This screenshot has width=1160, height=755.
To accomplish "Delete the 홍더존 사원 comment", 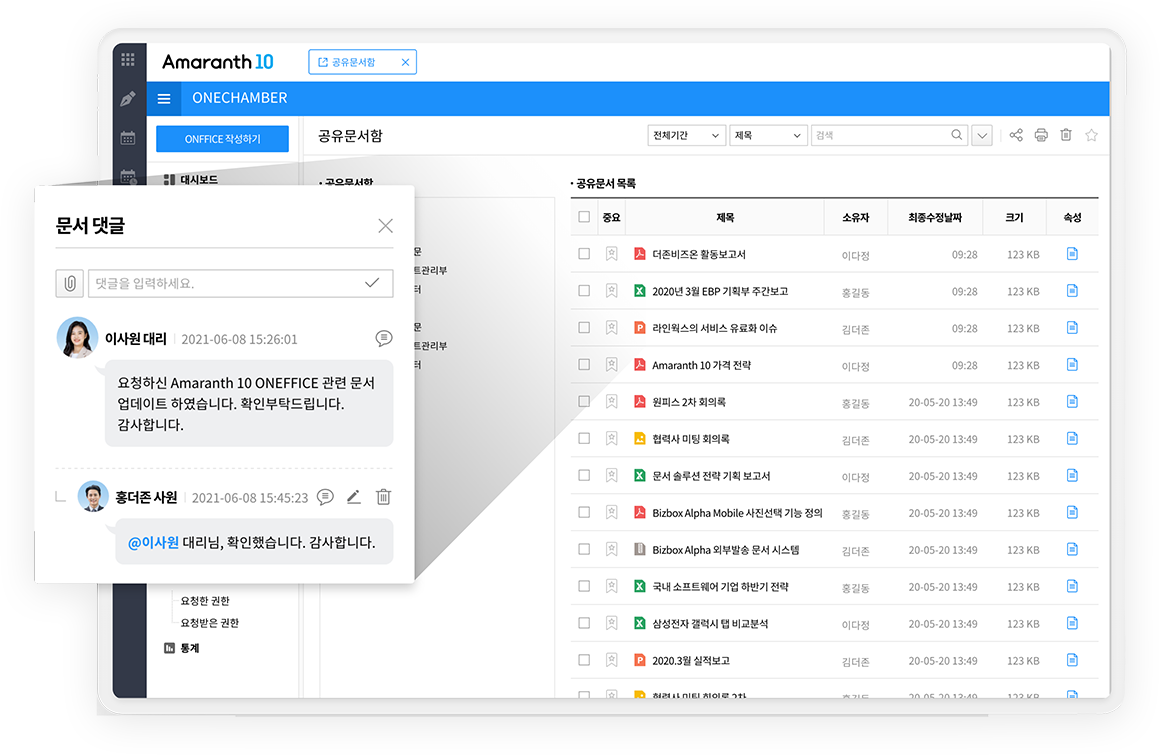I will (383, 497).
